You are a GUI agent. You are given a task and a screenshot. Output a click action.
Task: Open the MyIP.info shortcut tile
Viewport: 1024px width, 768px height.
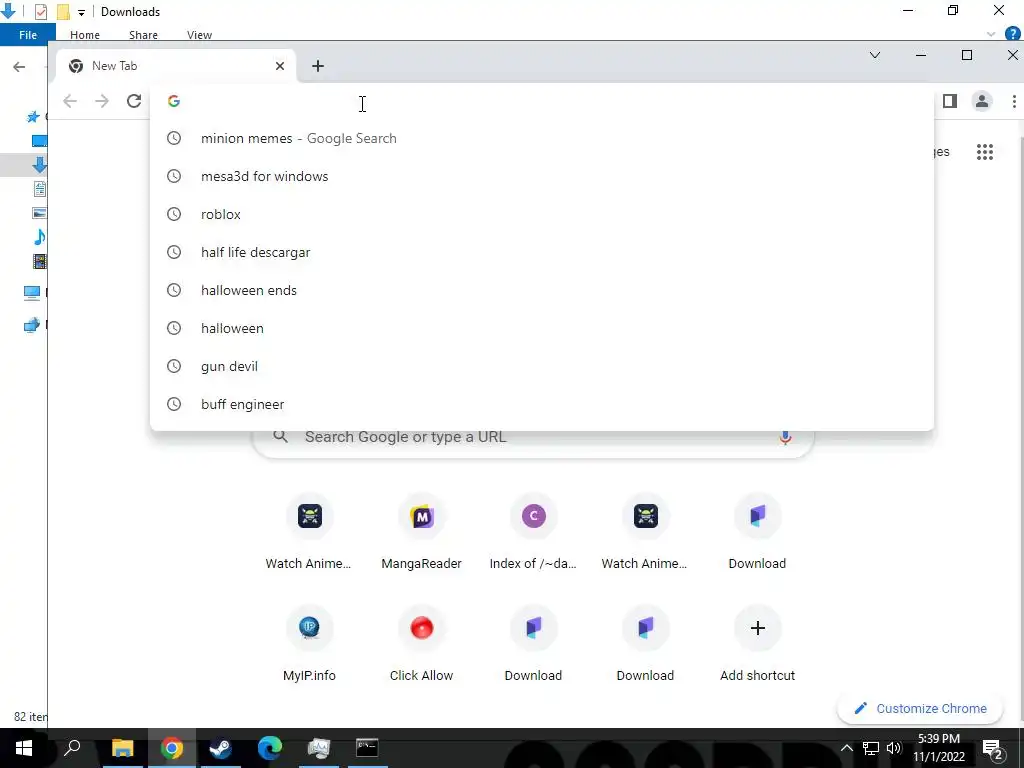(309, 646)
